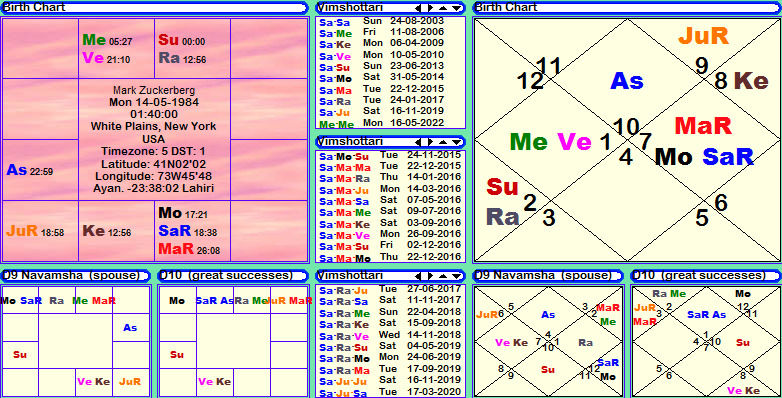
Task: Click the left Birth Chart title bar
Action: click(154, 7)
